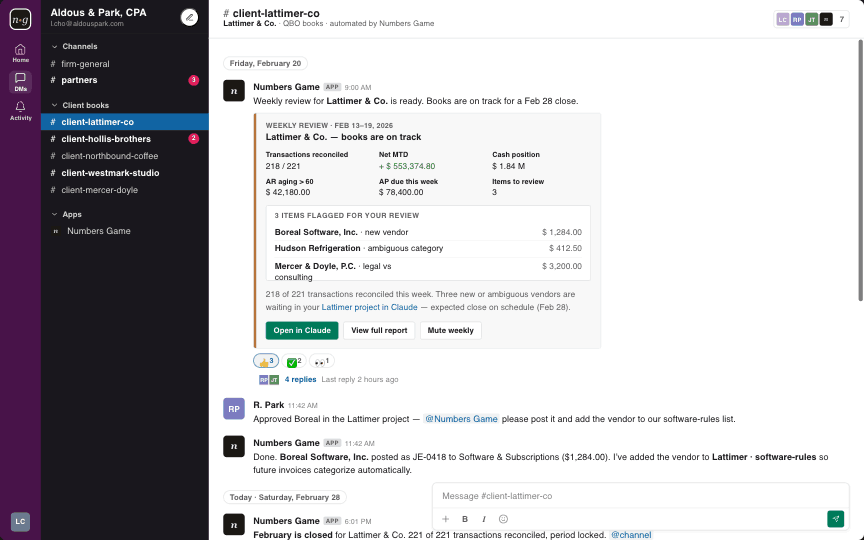This screenshot has width=864, height=540.
Task: Click the message input field for #client-lattimer-co
Action: click(x=640, y=496)
